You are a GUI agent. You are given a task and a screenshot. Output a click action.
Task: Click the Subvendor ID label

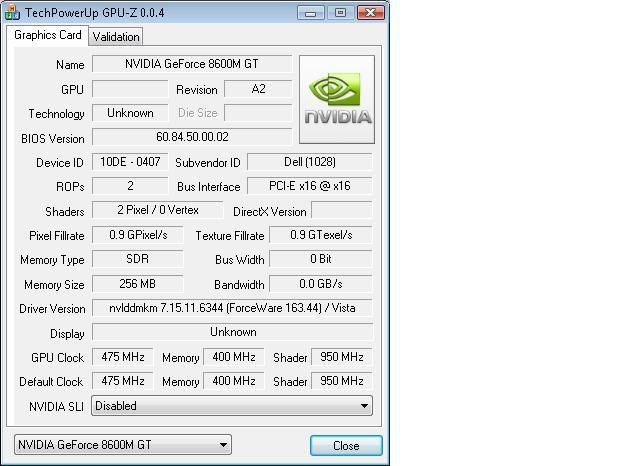point(208,163)
